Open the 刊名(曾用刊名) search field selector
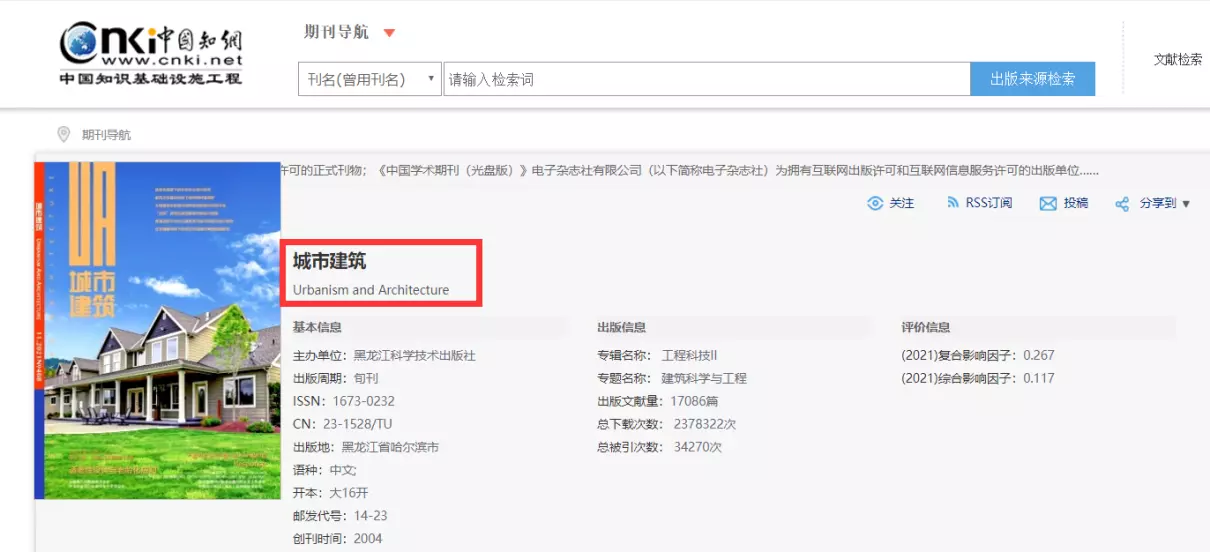 pyautogui.click(x=370, y=79)
